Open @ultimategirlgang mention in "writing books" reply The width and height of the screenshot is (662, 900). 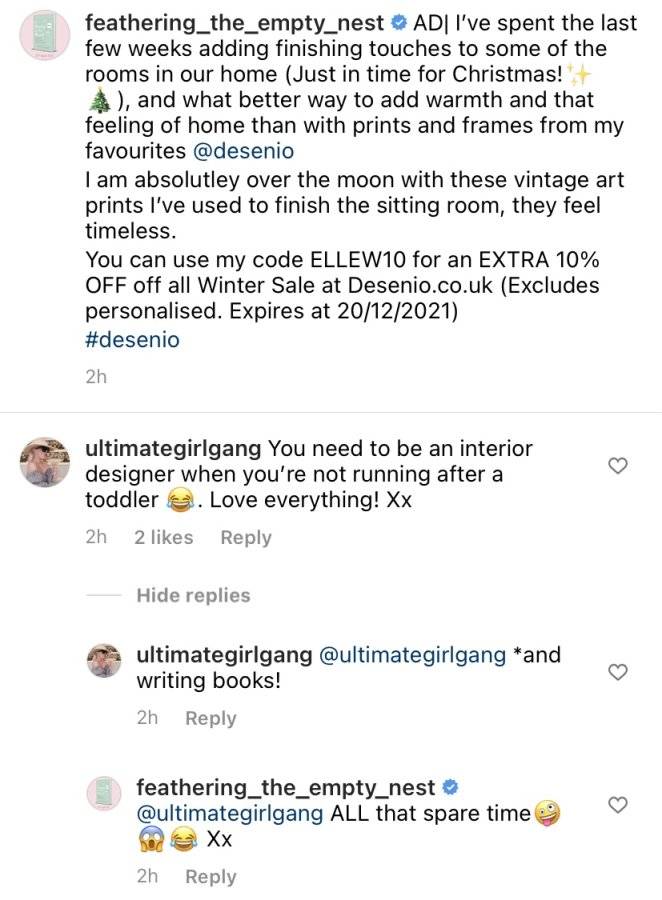click(x=412, y=655)
